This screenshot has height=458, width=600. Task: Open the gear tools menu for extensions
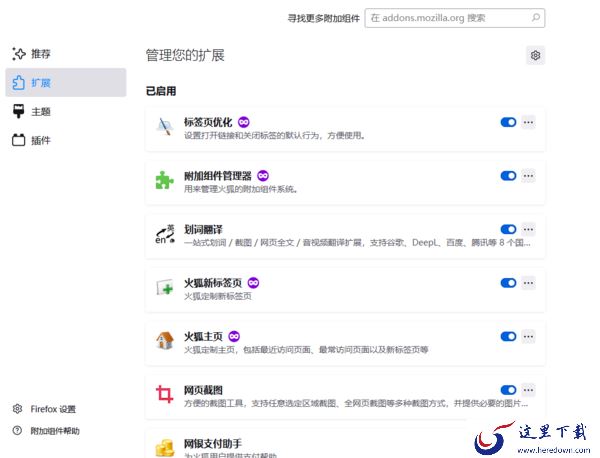tap(535, 55)
